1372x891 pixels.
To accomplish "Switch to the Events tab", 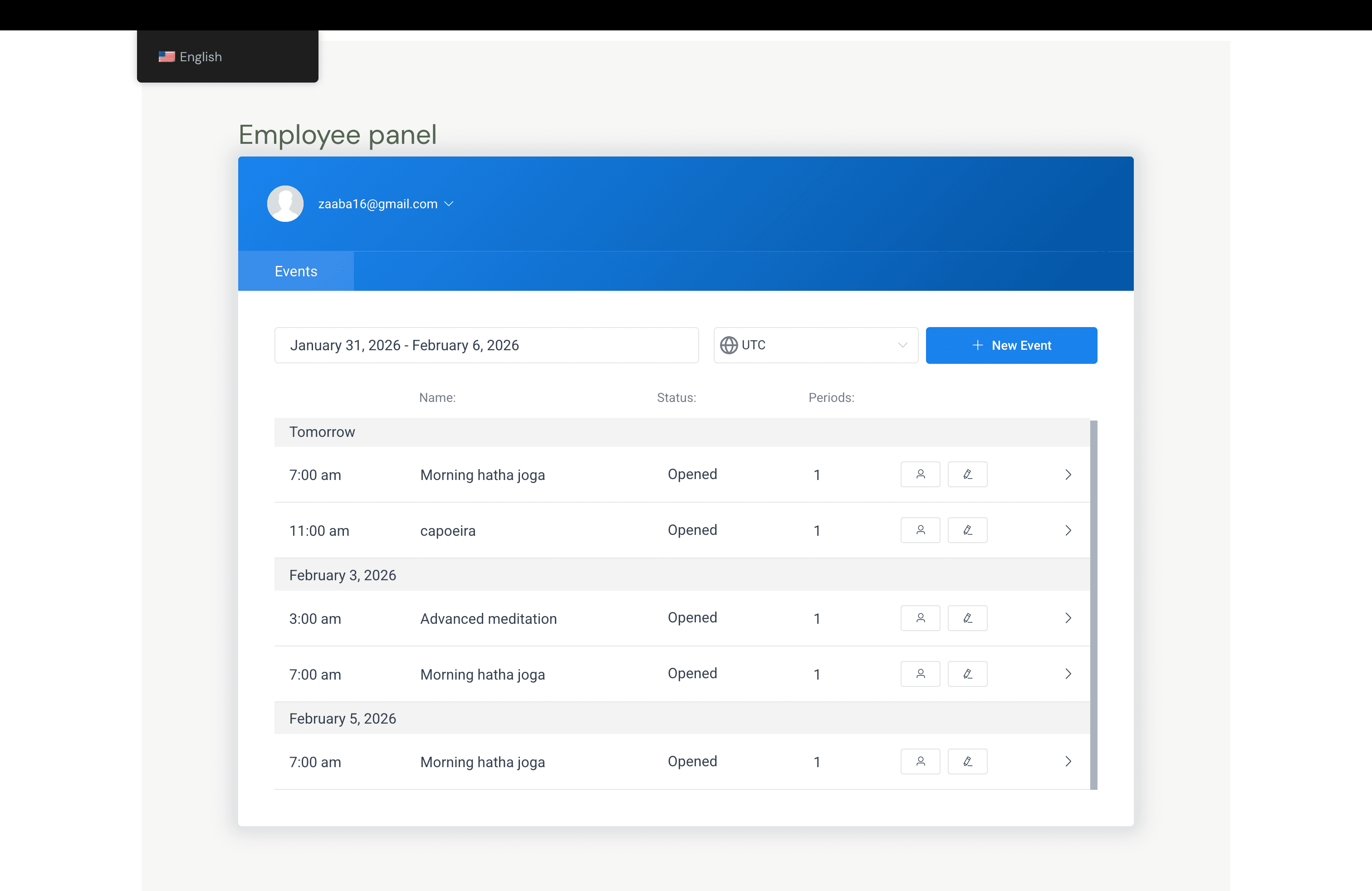I will pos(296,271).
